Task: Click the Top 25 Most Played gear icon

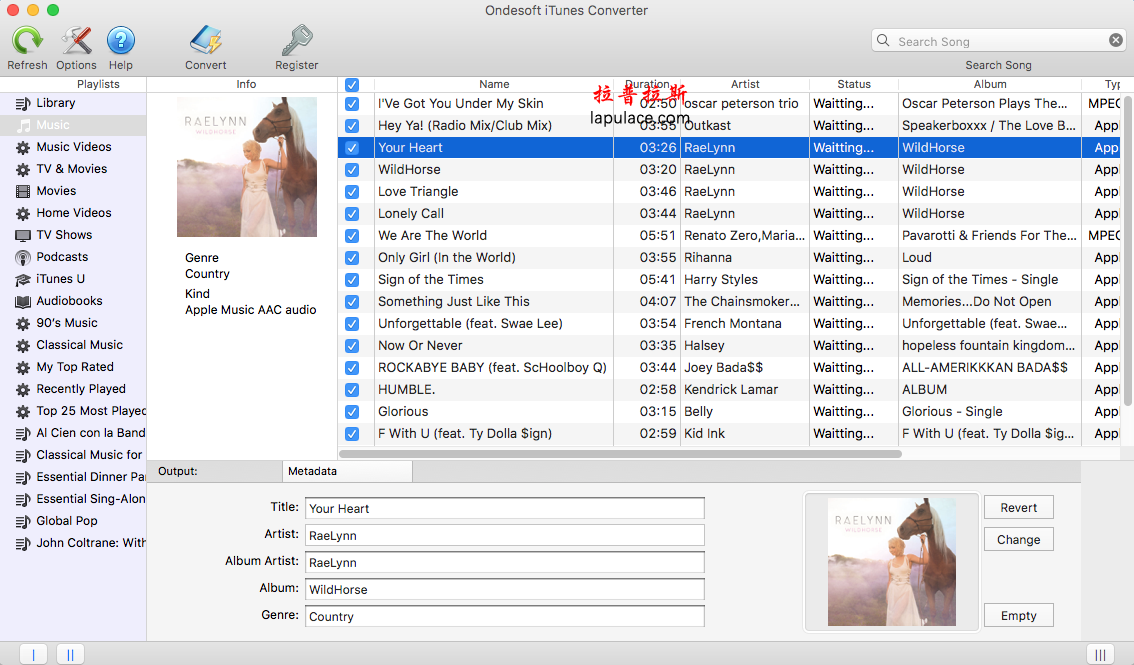Action: 23,411
